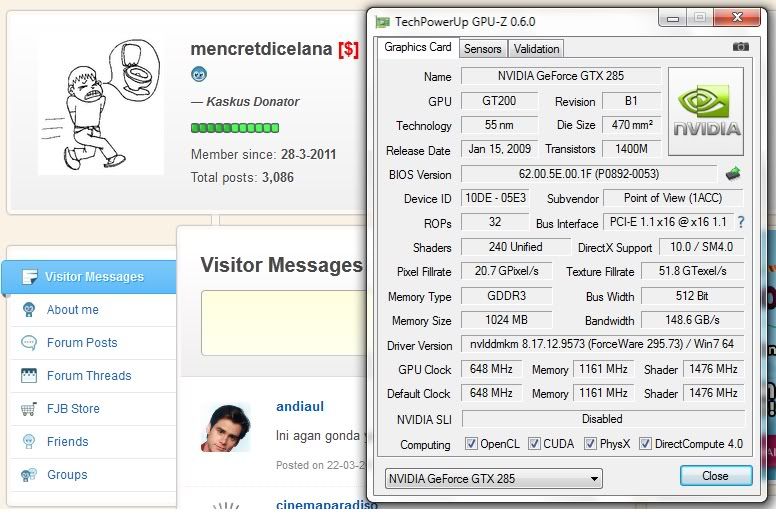The image size is (776, 518).
Task: Click the Device ID value 10DE - 05E3
Action: click(495, 198)
